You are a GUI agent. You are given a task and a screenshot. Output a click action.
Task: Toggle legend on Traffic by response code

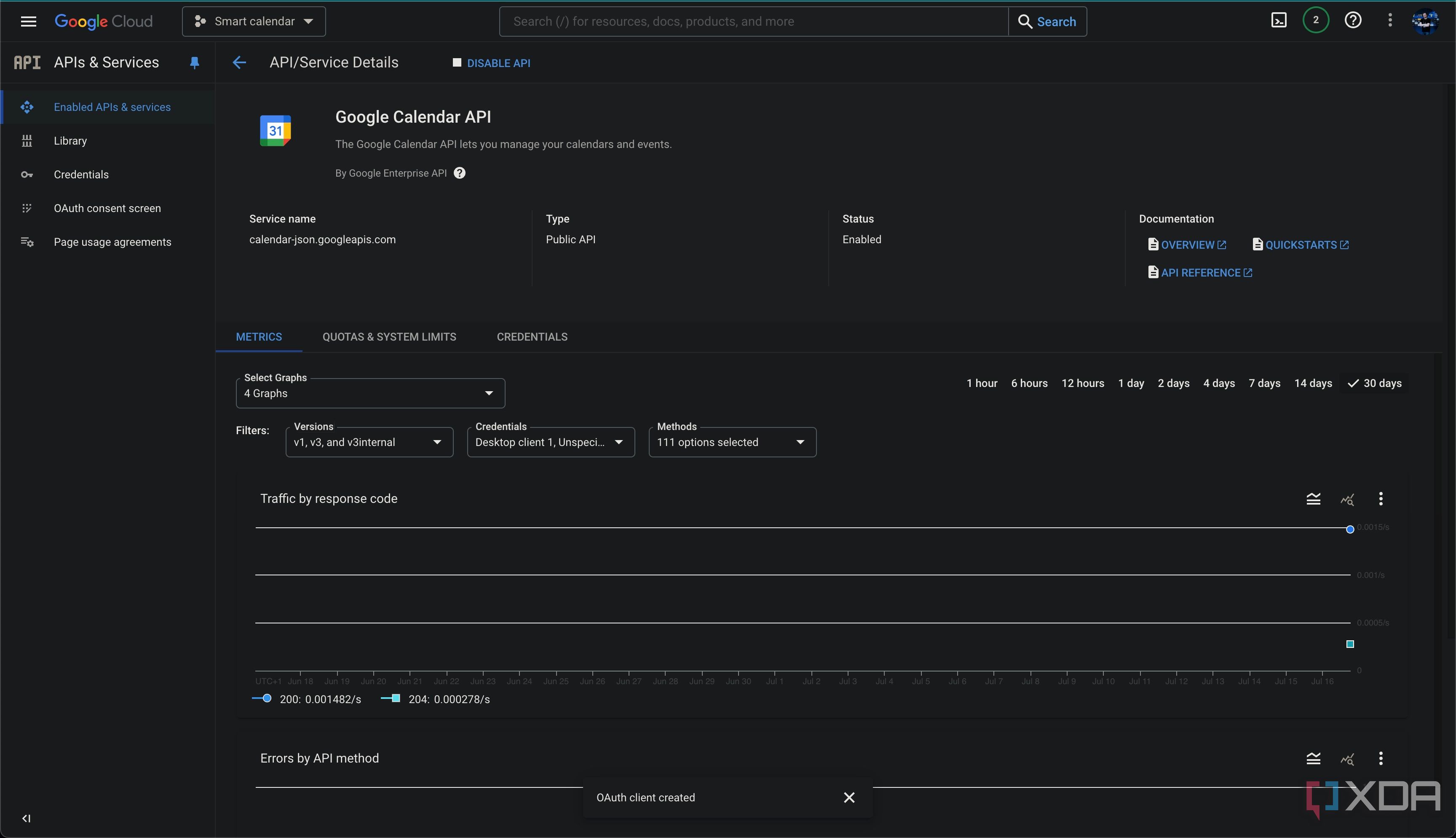click(1313, 499)
